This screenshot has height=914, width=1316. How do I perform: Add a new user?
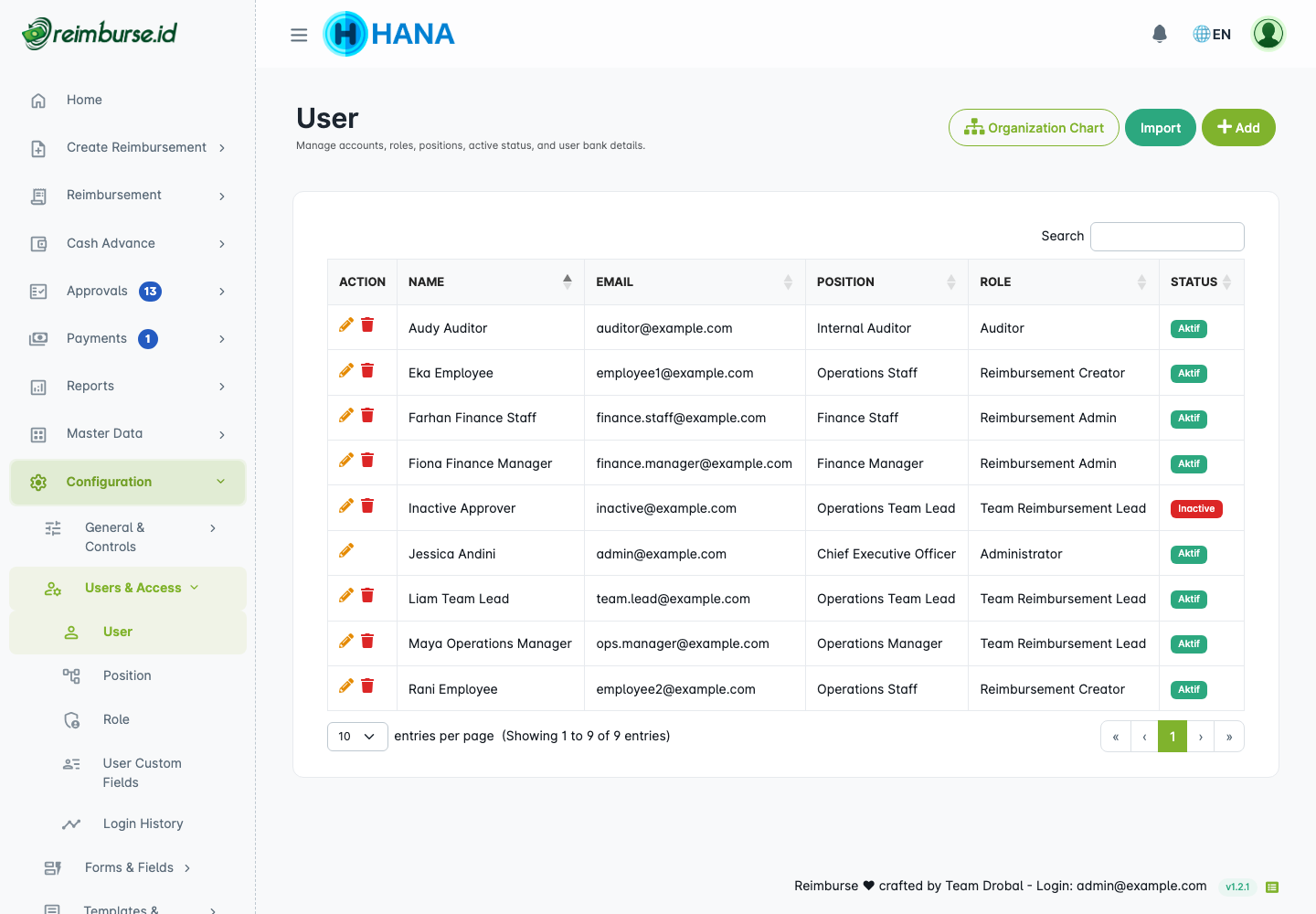click(x=1238, y=128)
